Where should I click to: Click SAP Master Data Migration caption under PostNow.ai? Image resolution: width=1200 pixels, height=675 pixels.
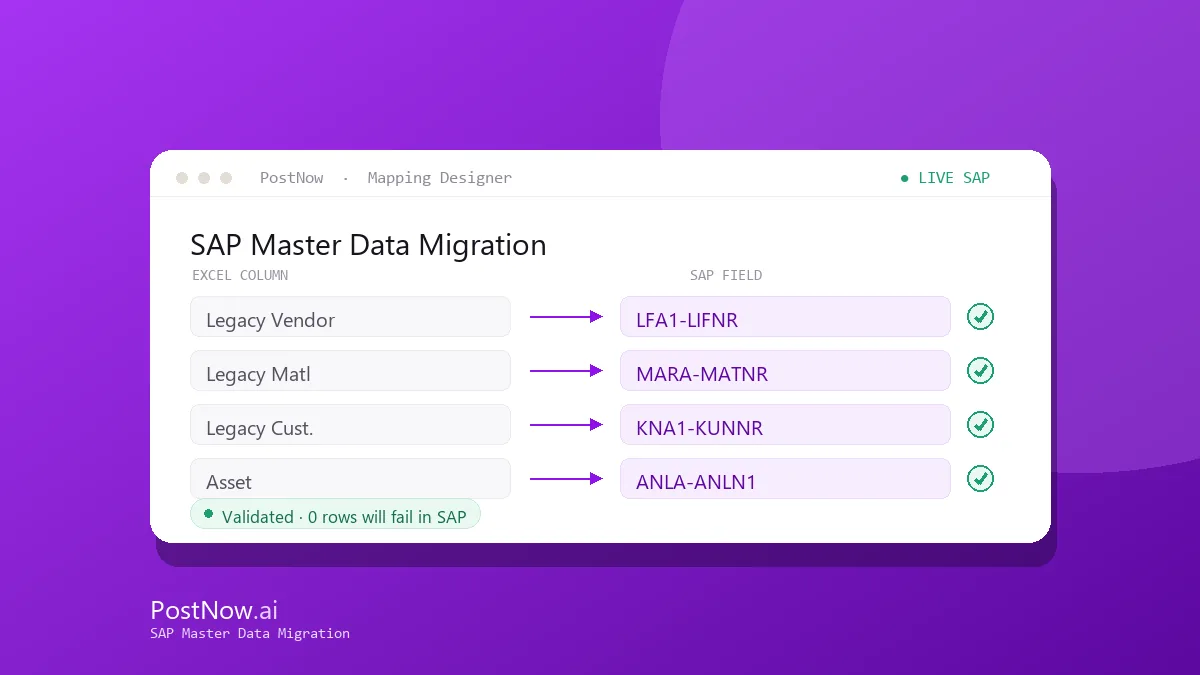pos(250,633)
